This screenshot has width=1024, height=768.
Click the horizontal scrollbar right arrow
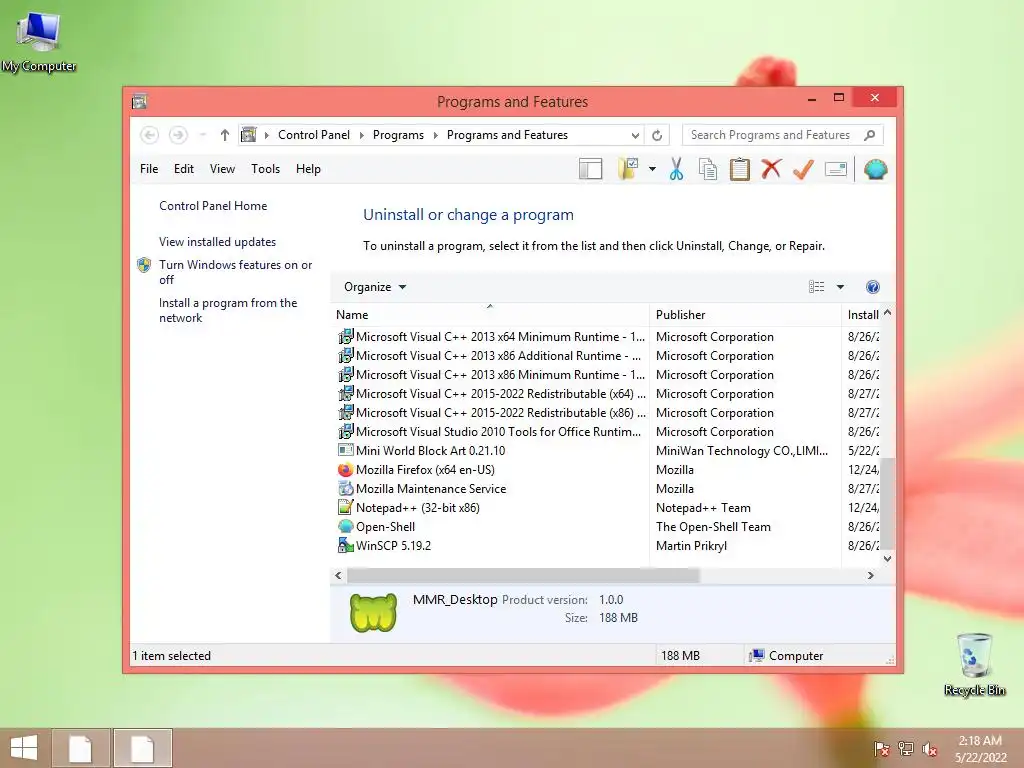(871, 575)
